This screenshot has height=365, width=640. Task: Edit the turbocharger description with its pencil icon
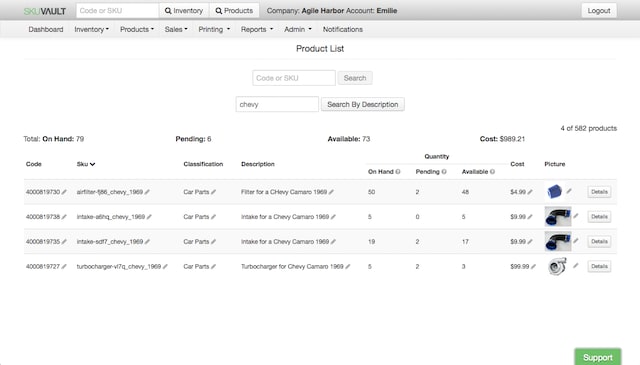point(348,267)
